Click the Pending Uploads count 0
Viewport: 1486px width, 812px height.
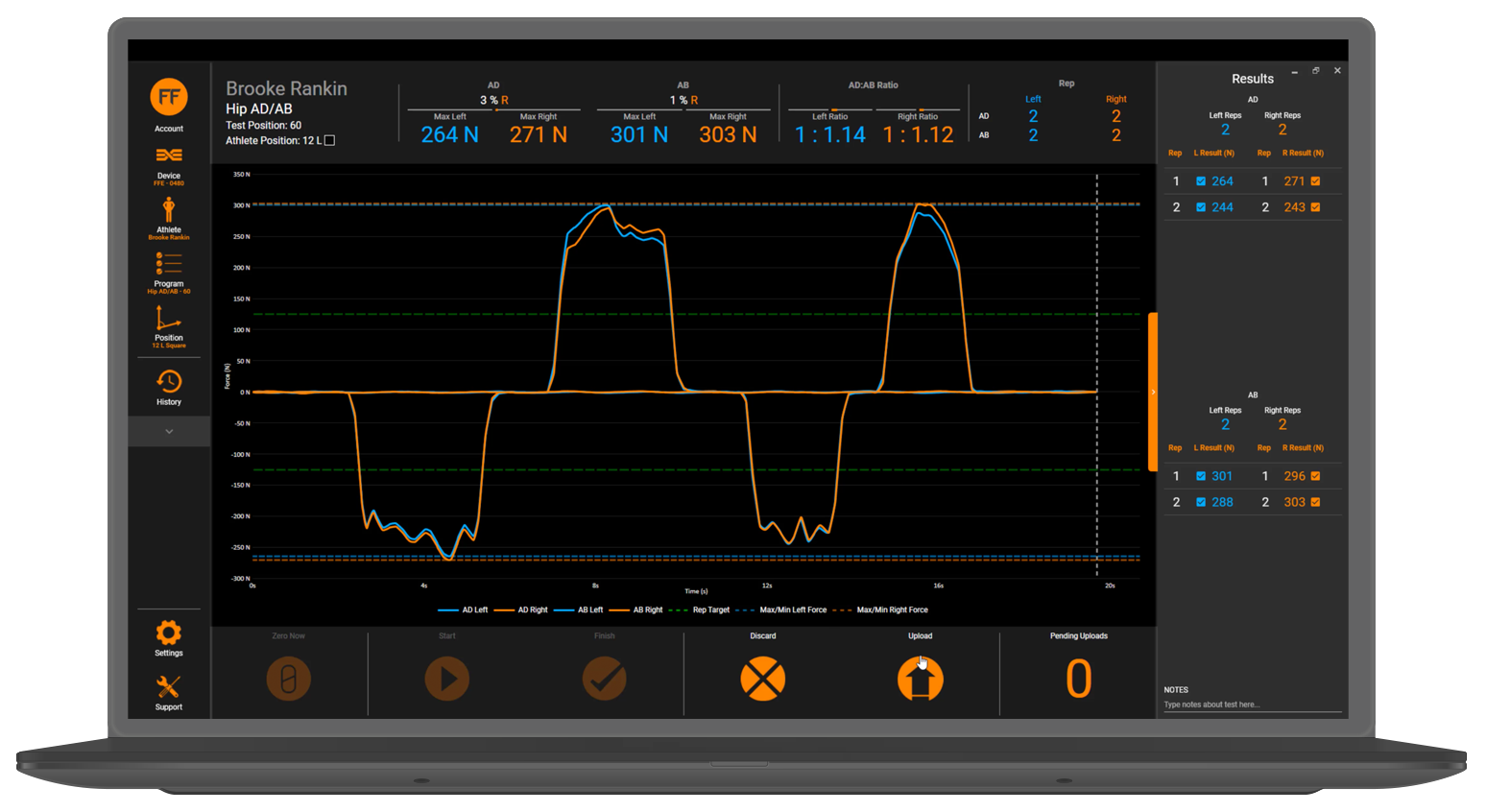(1079, 679)
